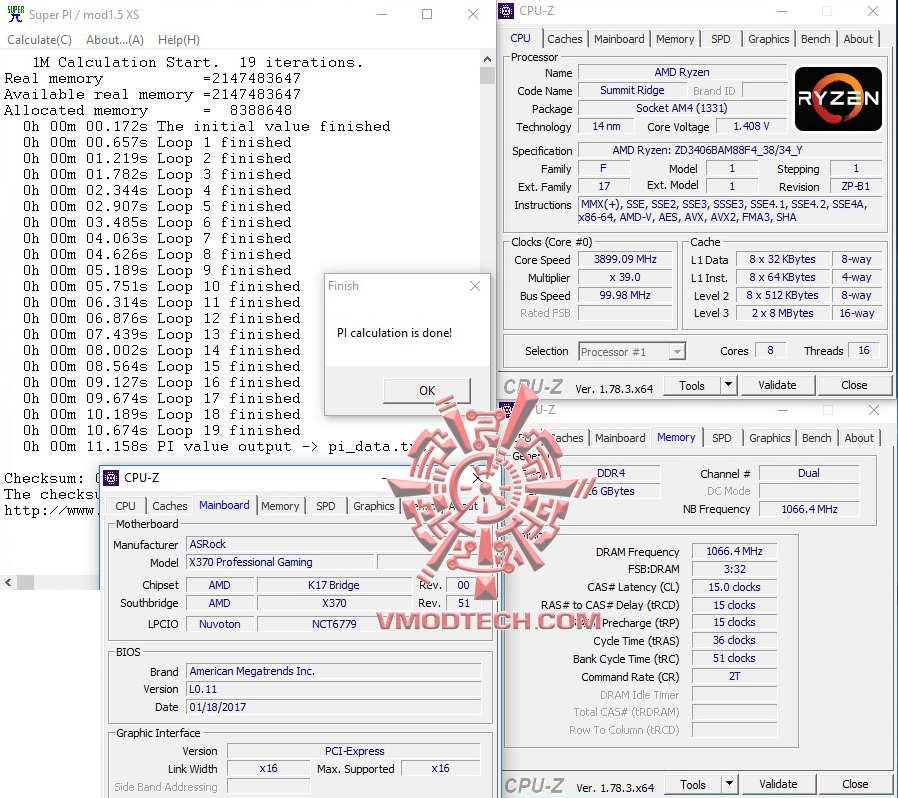Switch to SPD tab in top CPU-Z window
This screenshot has height=798, width=898.
tap(720, 39)
